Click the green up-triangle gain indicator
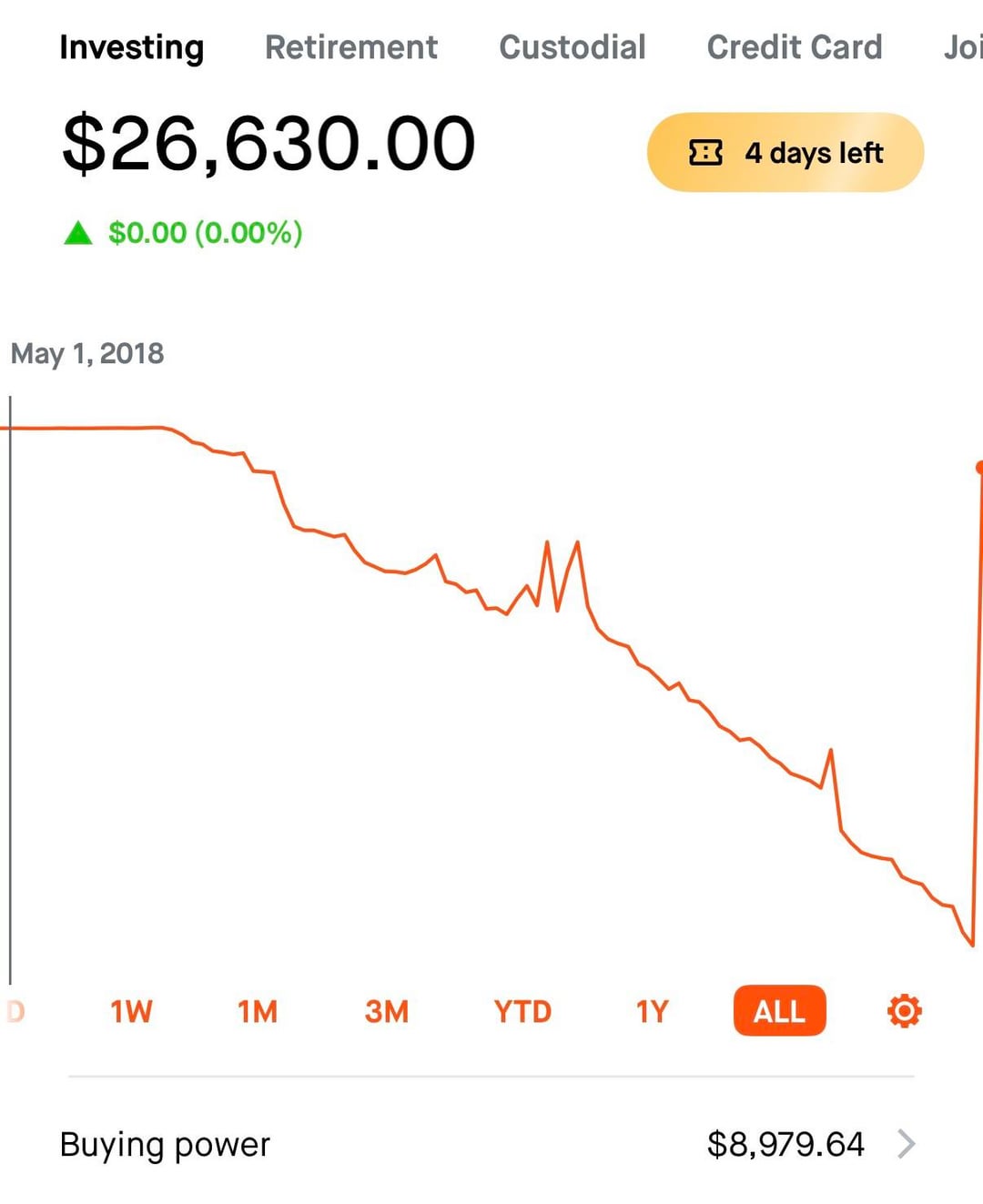Image resolution: width=983 pixels, height=1204 pixels. click(x=78, y=234)
